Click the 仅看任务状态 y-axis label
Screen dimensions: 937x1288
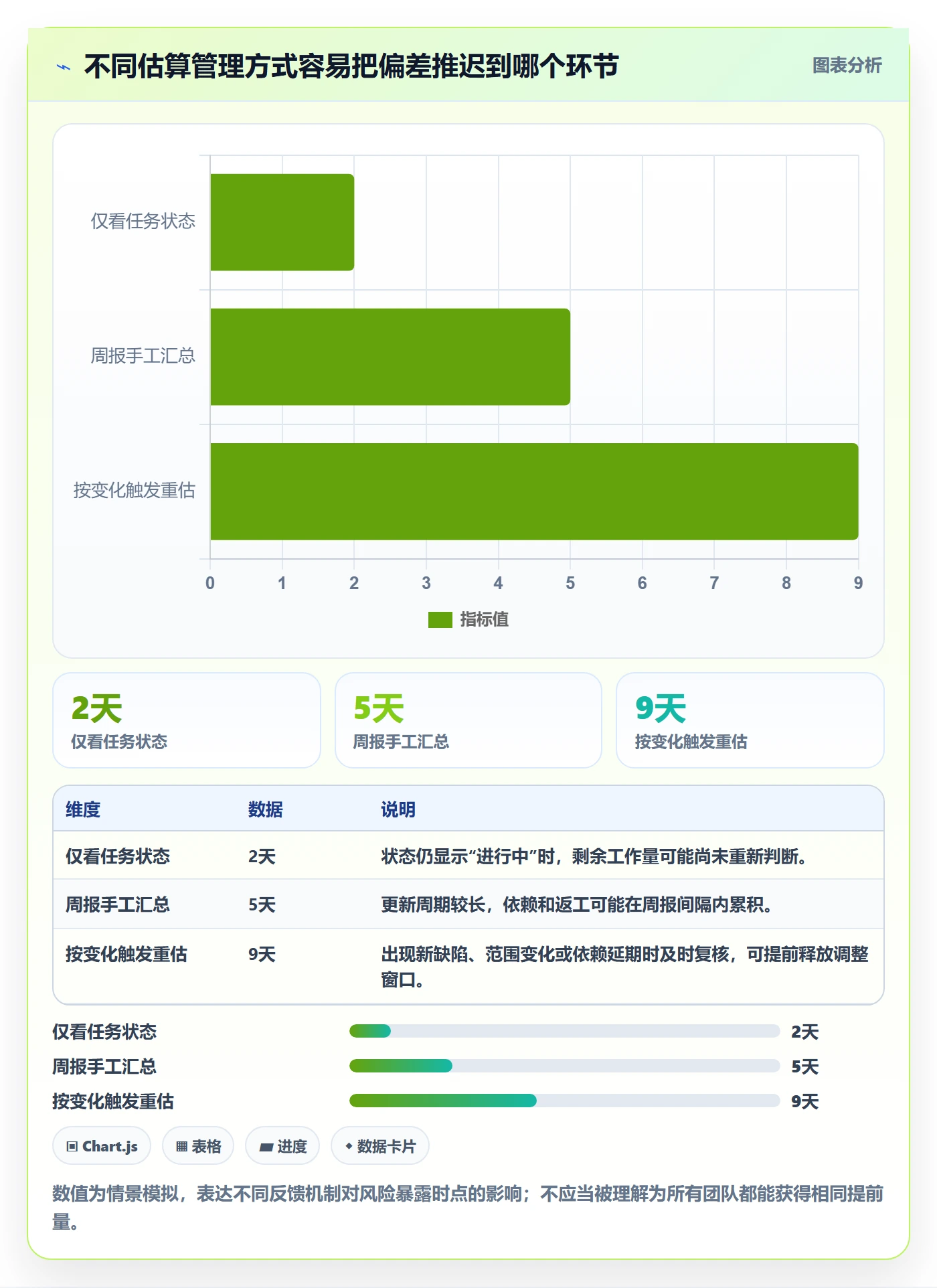pyautogui.click(x=143, y=222)
